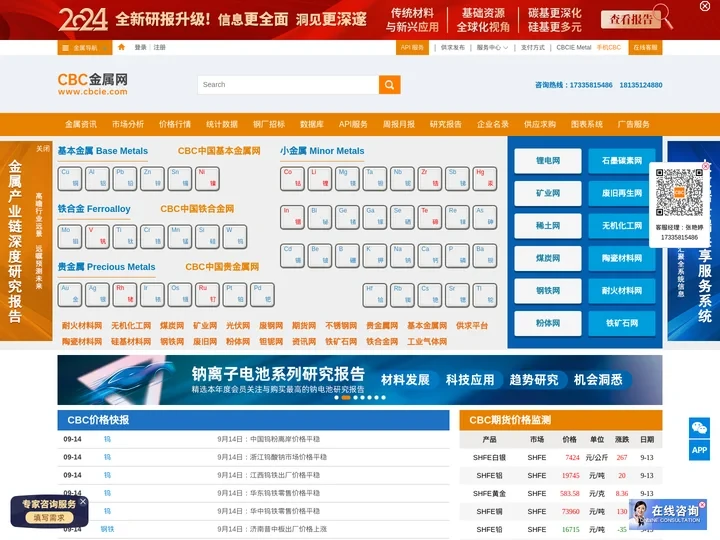
Task: Click the 锂电网 button
Action: [548, 161]
